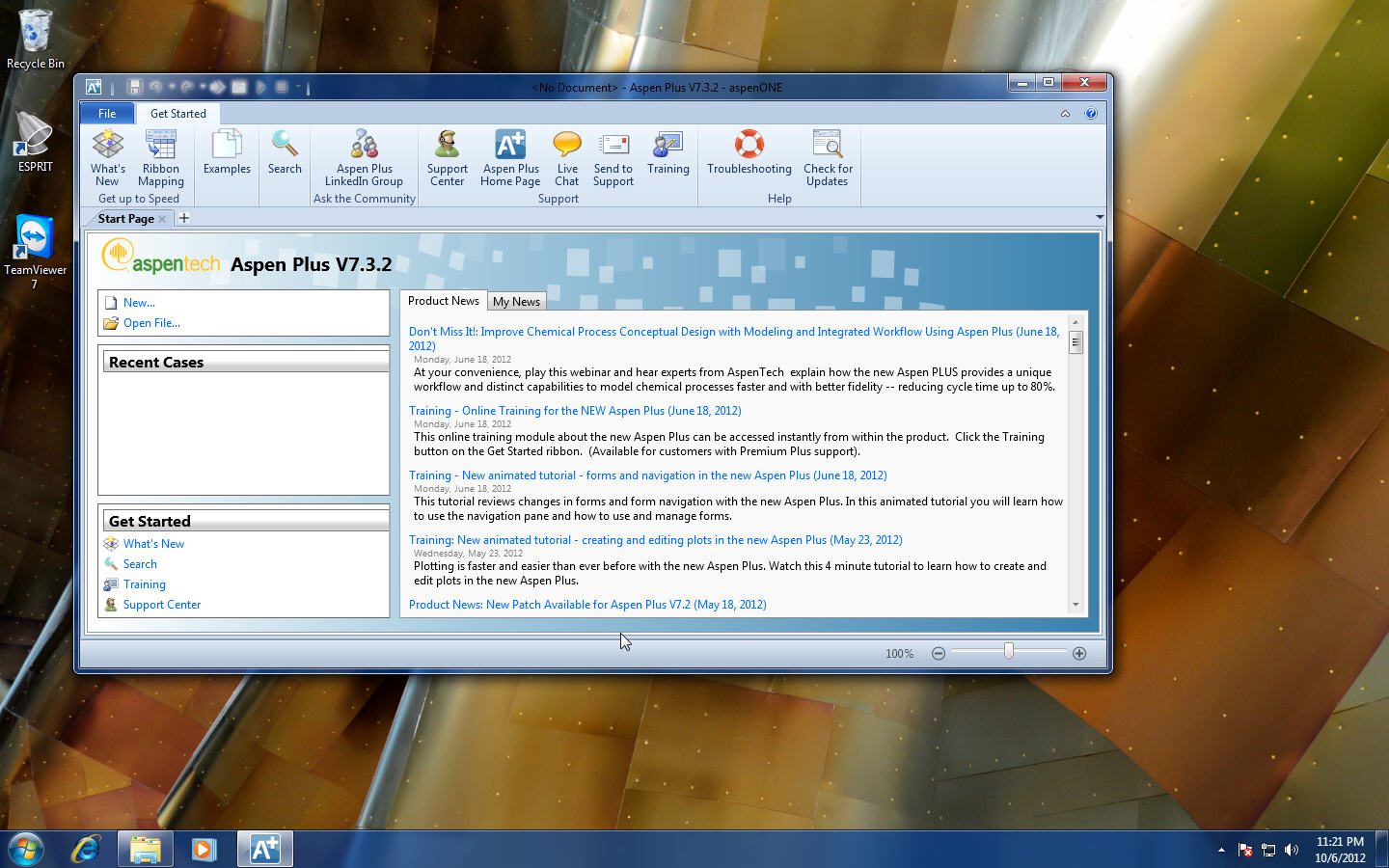
Task: Click the news list scroll down arrow
Action: [1076, 605]
